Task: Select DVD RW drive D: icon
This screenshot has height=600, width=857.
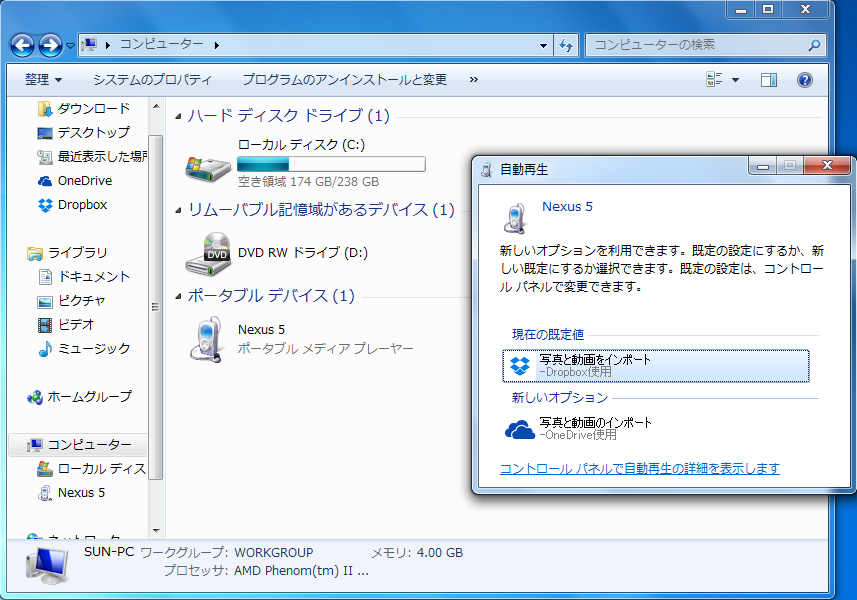Action: 208,254
